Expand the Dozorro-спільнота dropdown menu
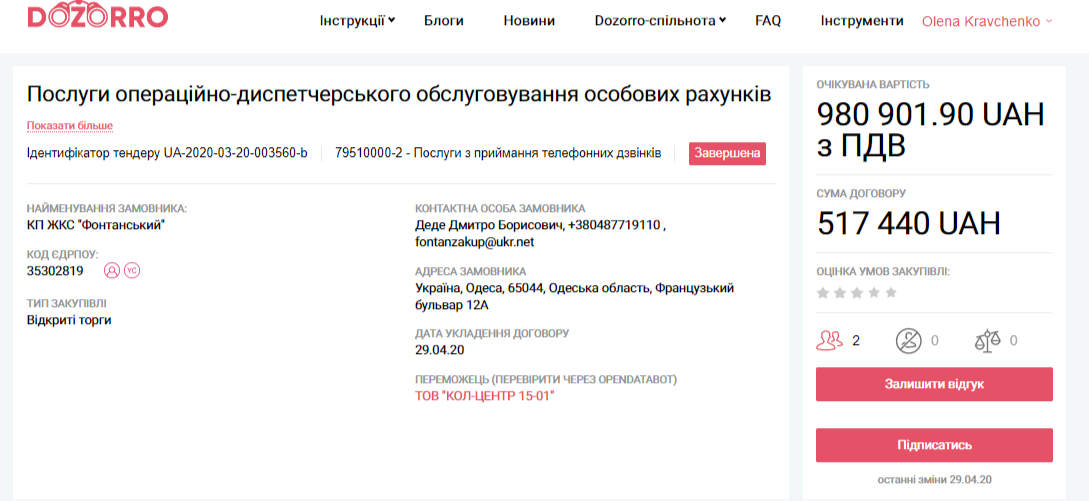The height and width of the screenshot is (501, 1089). (x=660, y=21)
